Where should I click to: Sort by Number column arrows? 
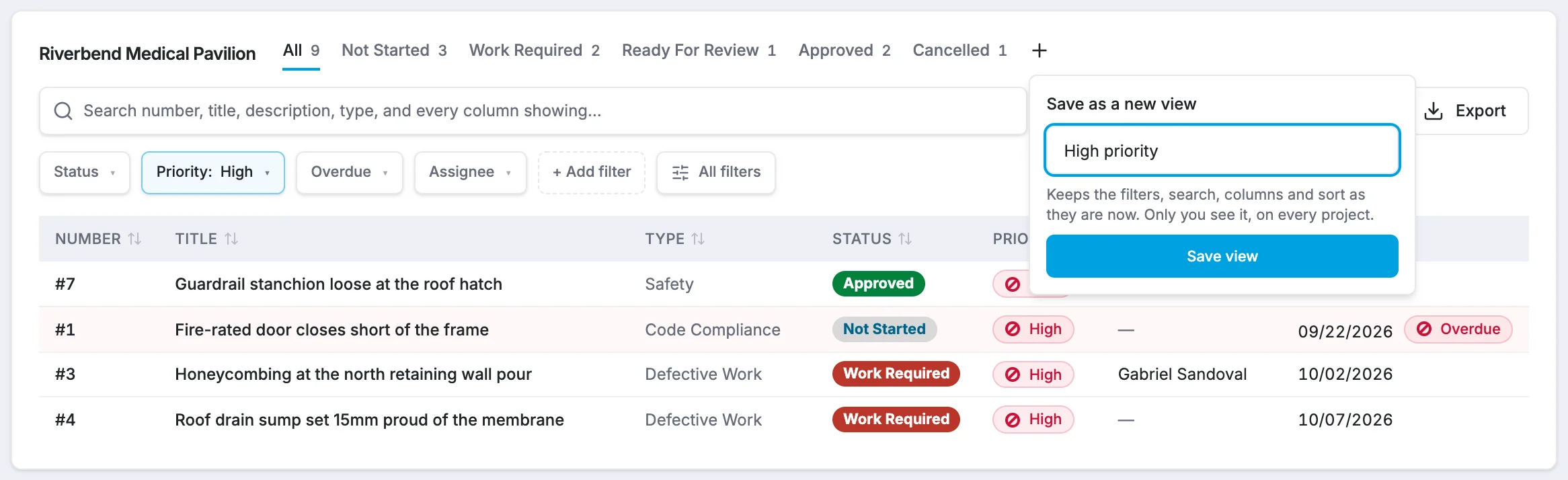pos(134,239)
